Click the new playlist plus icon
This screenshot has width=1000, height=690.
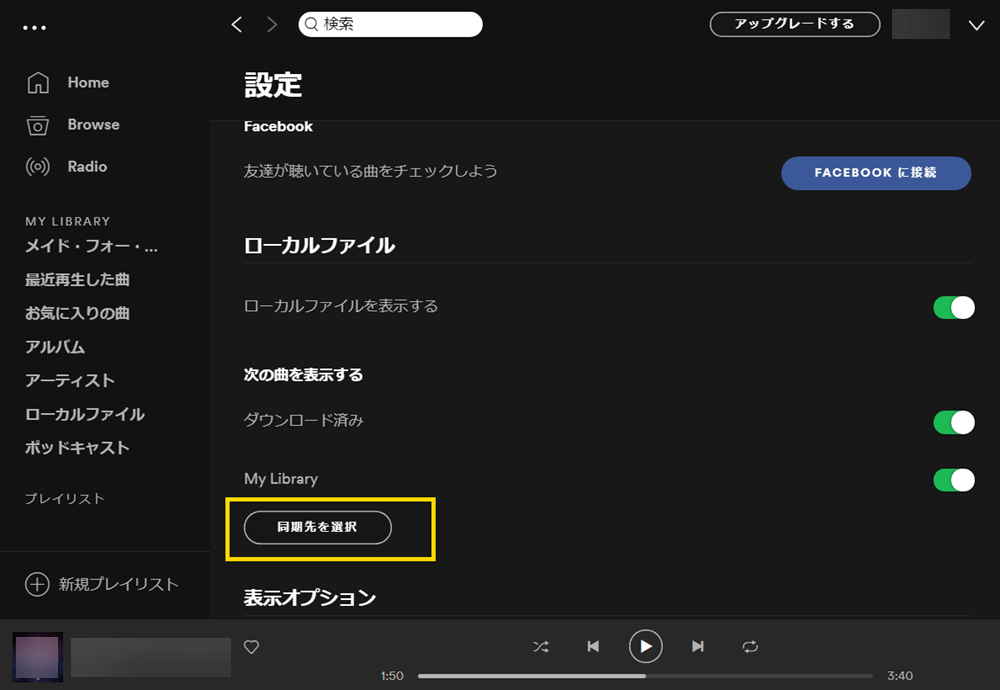pyautogui.click(x=37, y=584)
